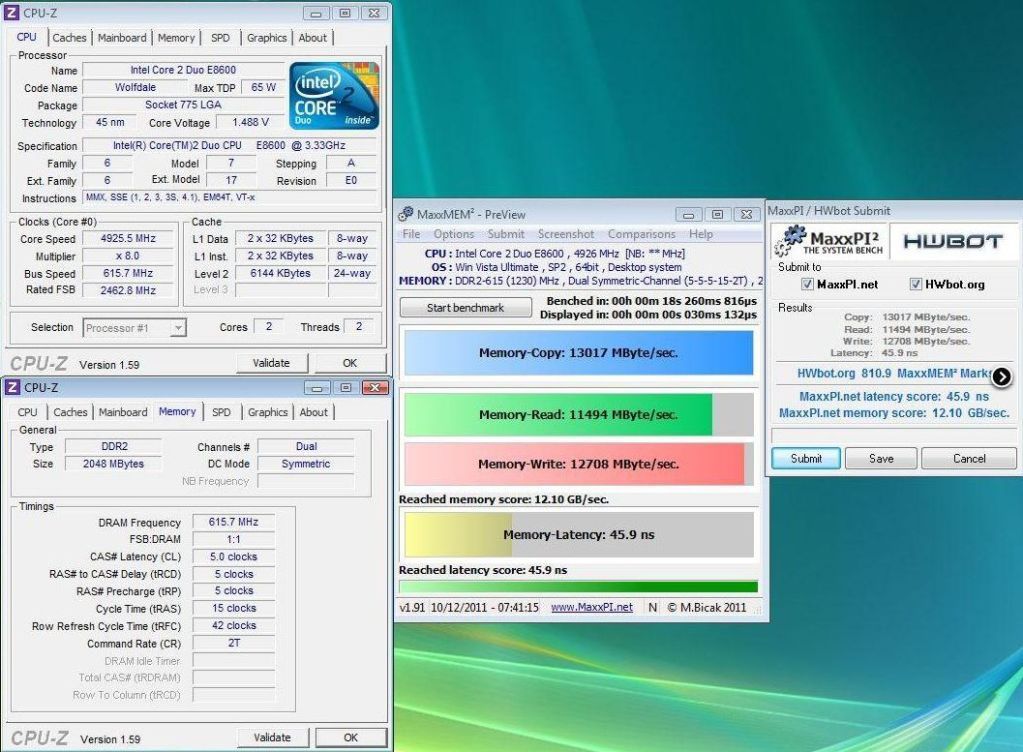The image size is (1023, 752).
Task: Close the MaxxMEM² PreView window
Action: 746,215
